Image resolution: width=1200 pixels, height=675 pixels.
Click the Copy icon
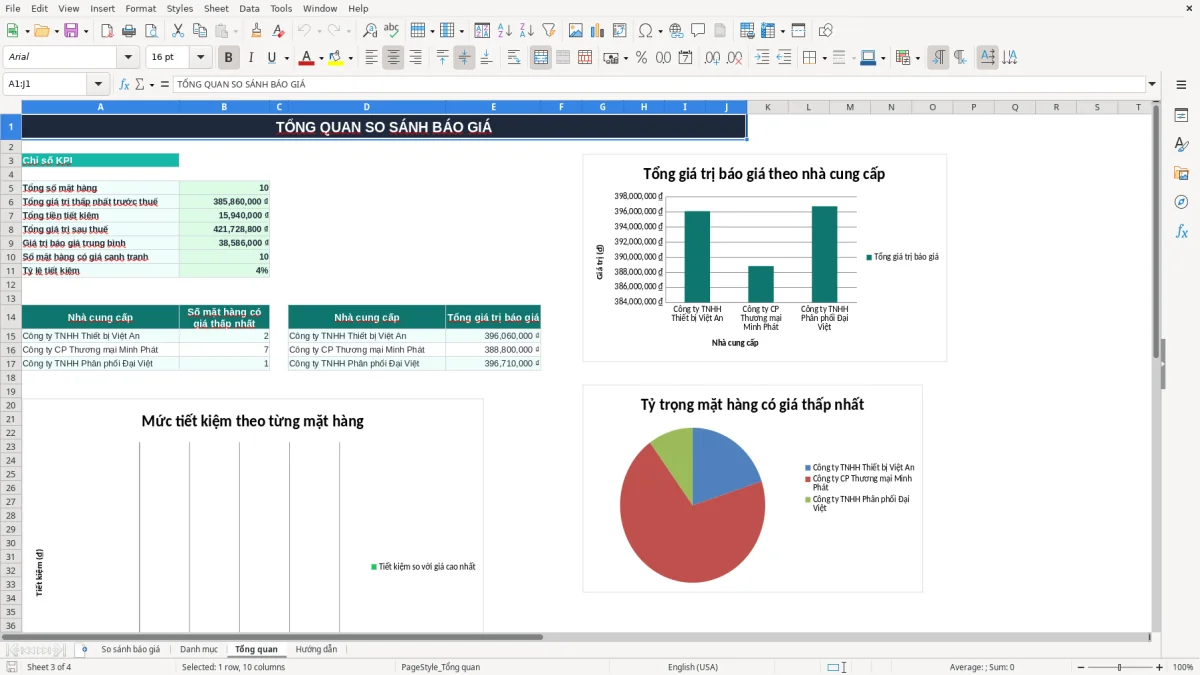(x=199, y=31)
